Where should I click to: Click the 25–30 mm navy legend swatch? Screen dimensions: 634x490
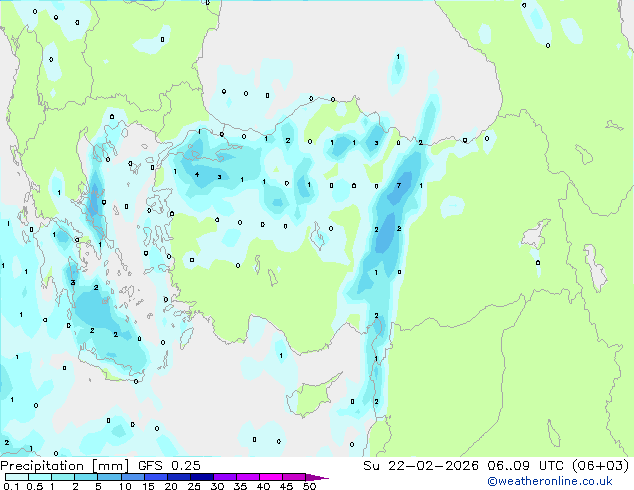201,477
